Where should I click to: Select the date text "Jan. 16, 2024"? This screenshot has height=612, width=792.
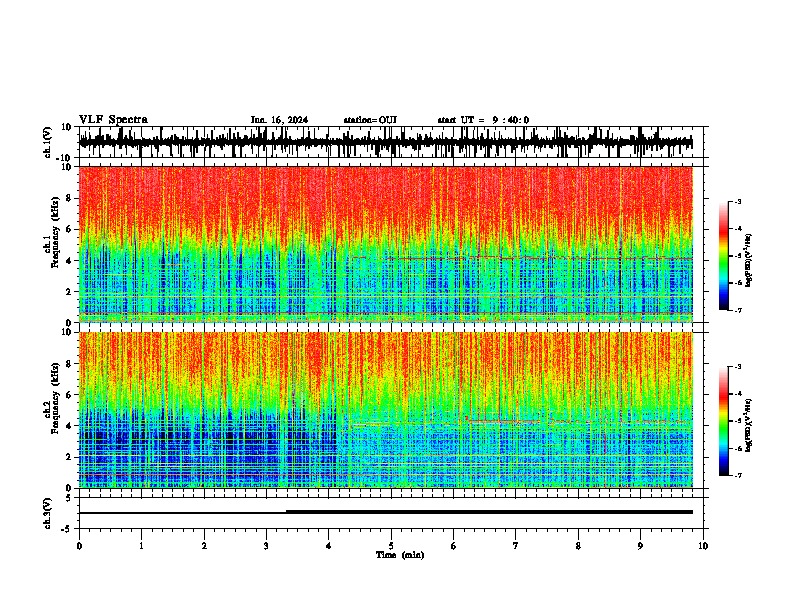pyautogui.click(x=279, y=120)
